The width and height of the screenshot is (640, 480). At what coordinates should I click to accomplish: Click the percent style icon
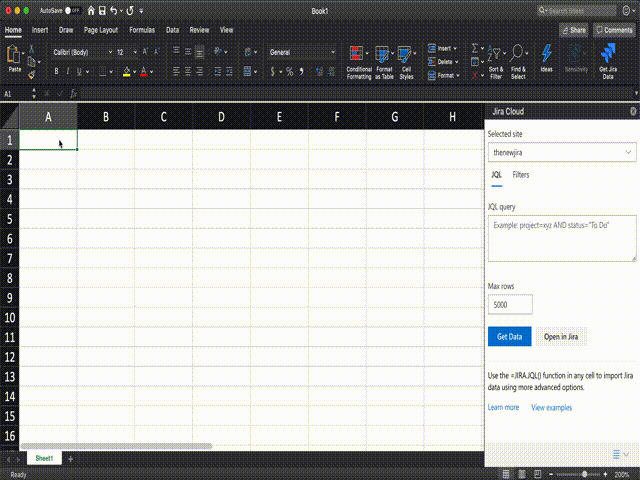coord(289,72)
